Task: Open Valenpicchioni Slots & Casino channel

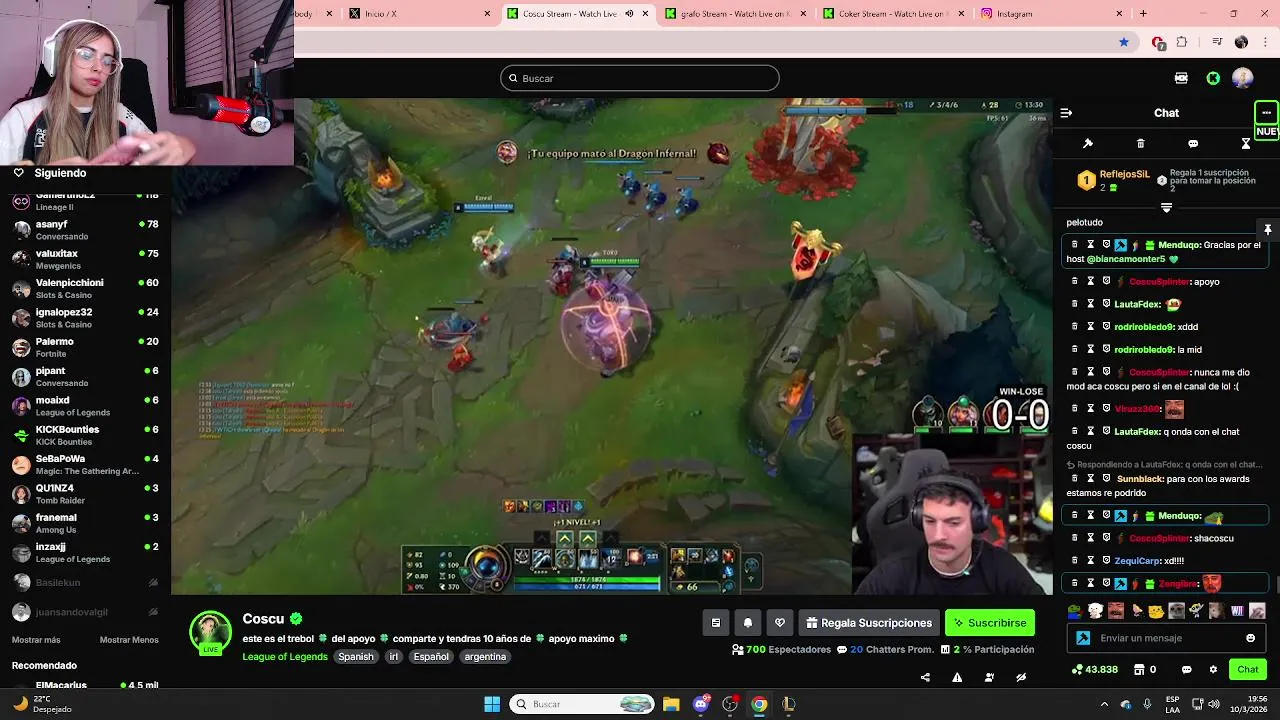Action: 85,288
